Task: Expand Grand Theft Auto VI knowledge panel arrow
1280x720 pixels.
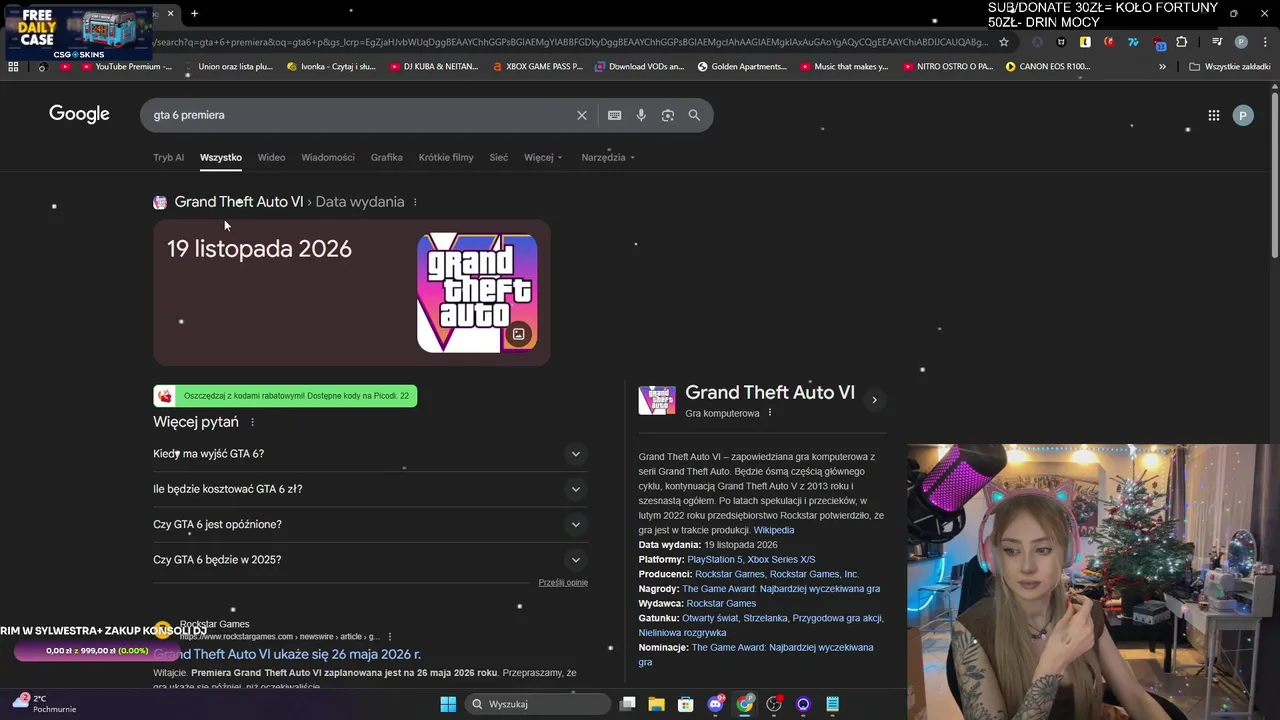Action: (874, 400)
